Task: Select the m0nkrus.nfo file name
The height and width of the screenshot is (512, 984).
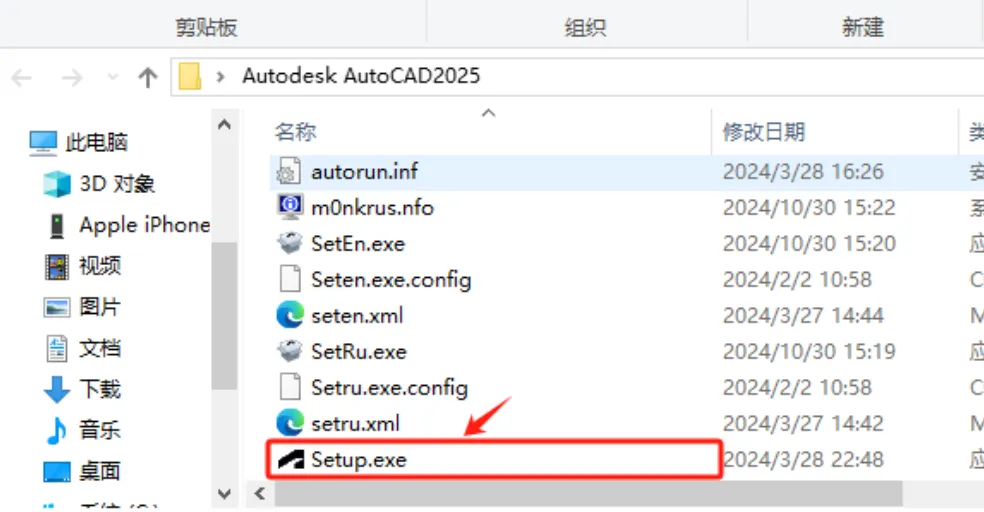Action: click(x=372, y=207)
